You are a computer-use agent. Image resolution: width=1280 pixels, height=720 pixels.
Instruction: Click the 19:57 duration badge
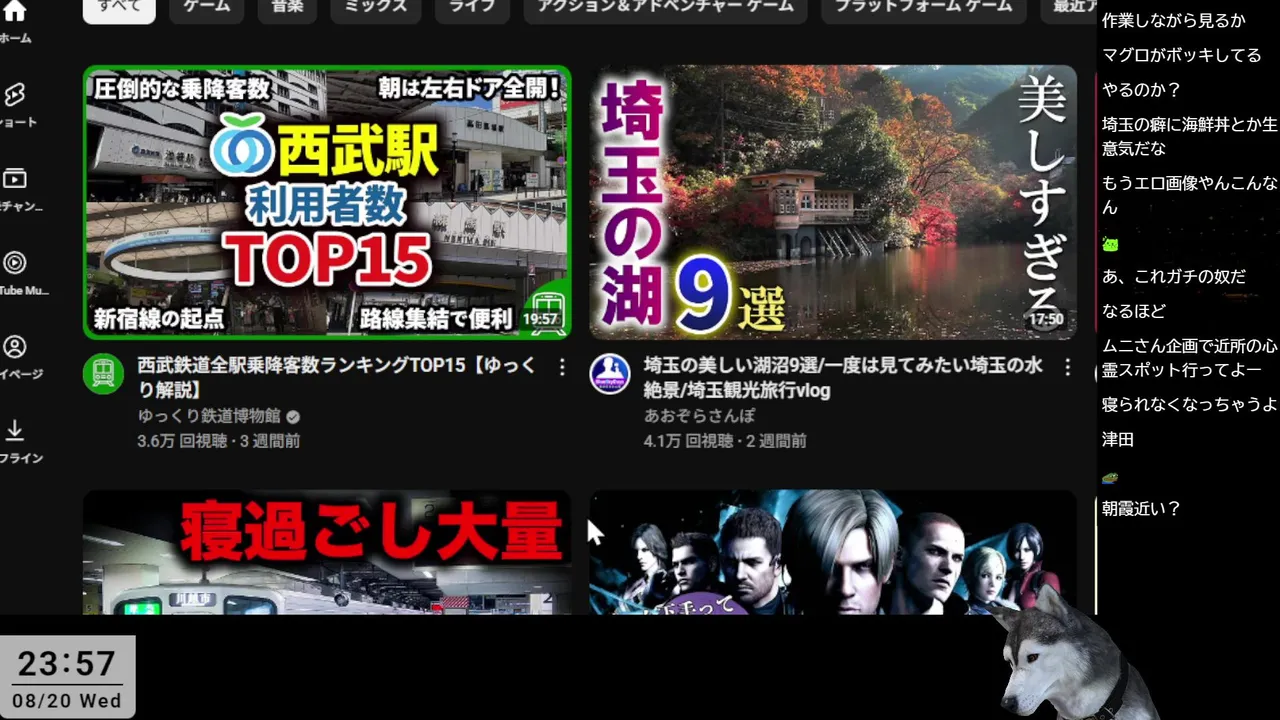point(541,319)
